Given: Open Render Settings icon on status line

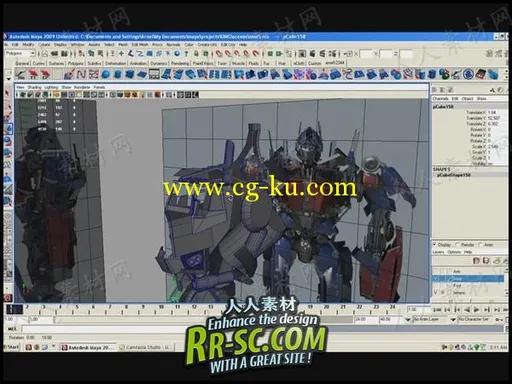Looking at the screenshot, I should (x=332, y=53).
